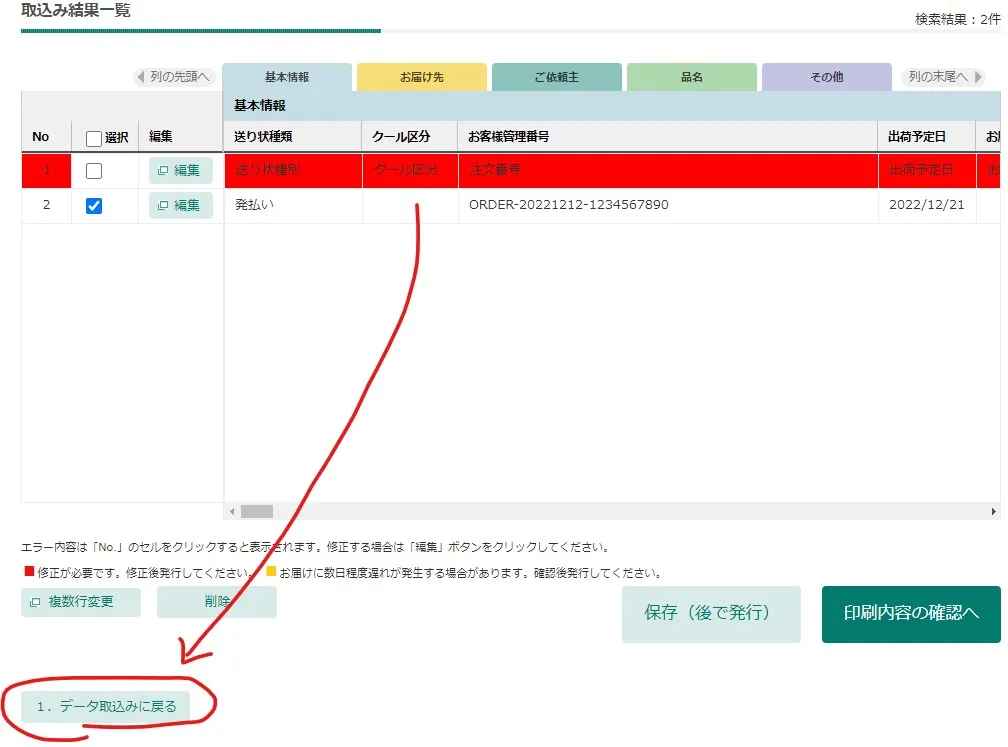The width and height of the screenshot is (1008, 747).
Task: Click the horizontal scrollbar thumb
Action: click(x=256, y=512)
